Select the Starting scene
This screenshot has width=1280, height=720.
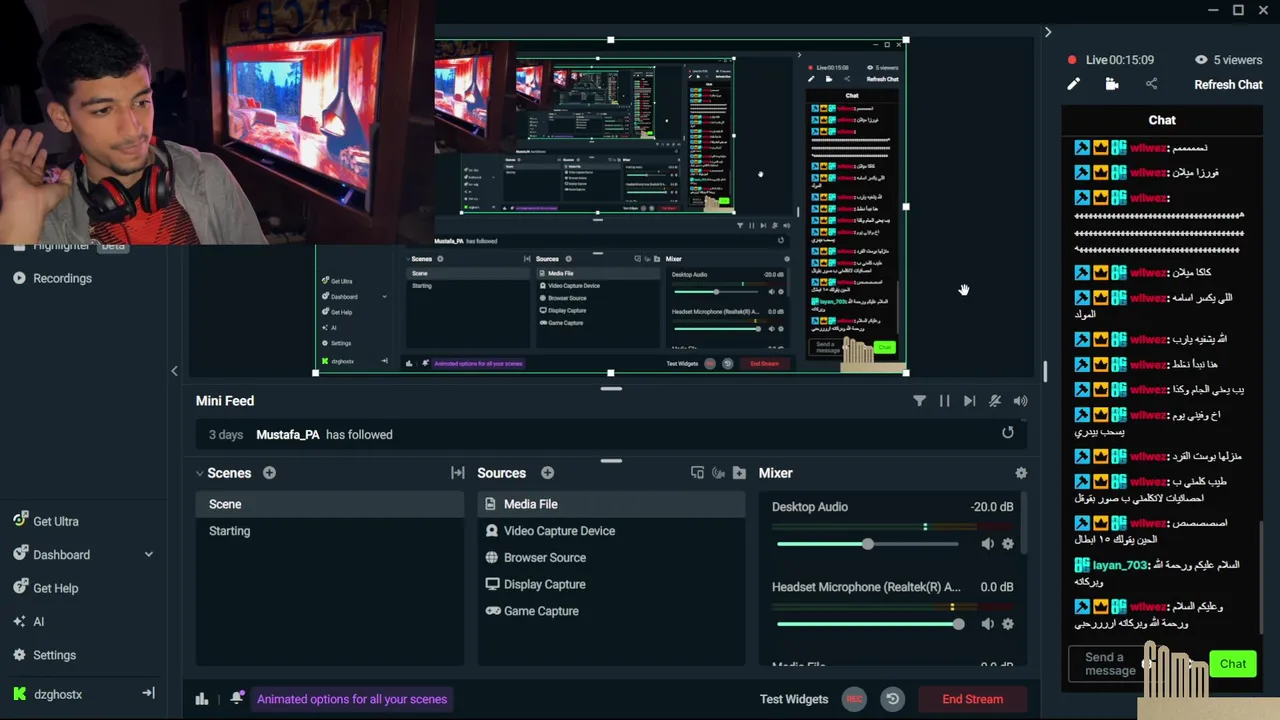(x=330, y=531)
